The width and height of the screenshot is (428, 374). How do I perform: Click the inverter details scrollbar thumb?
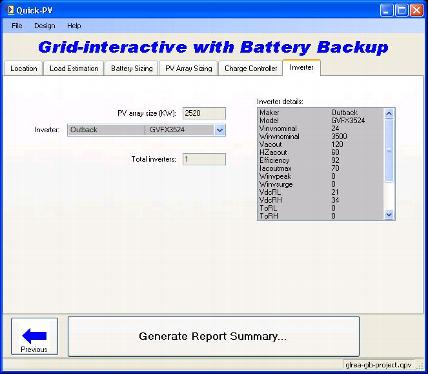(x=389, y=151)
